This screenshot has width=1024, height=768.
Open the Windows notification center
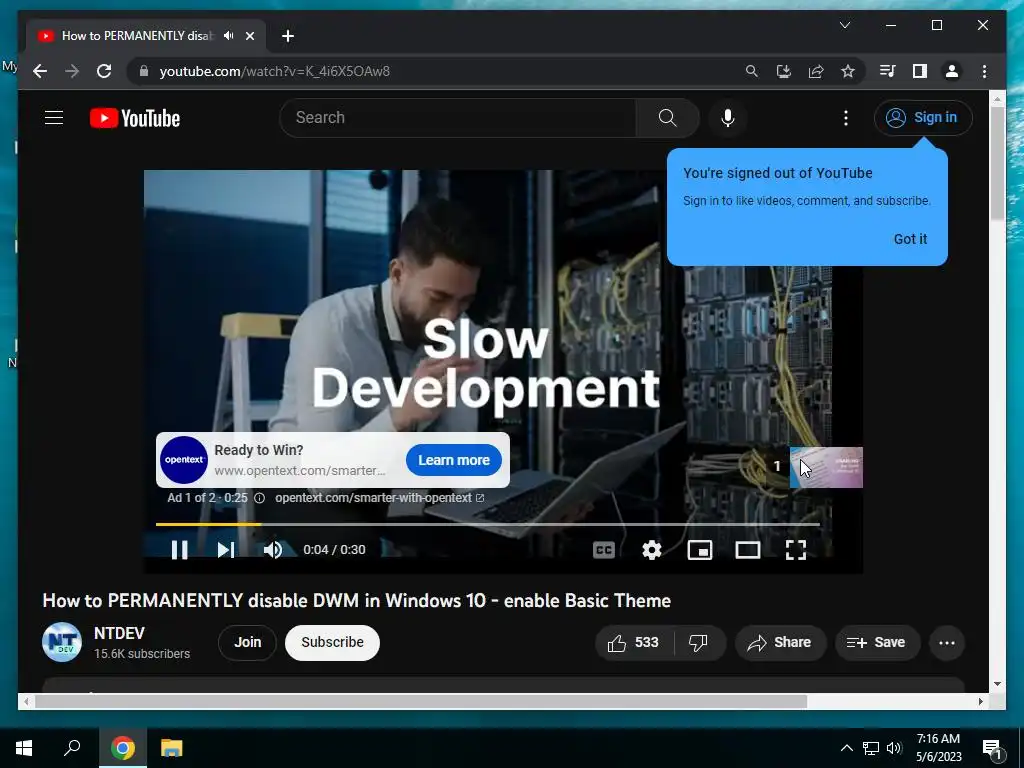(x=992, y=748)
